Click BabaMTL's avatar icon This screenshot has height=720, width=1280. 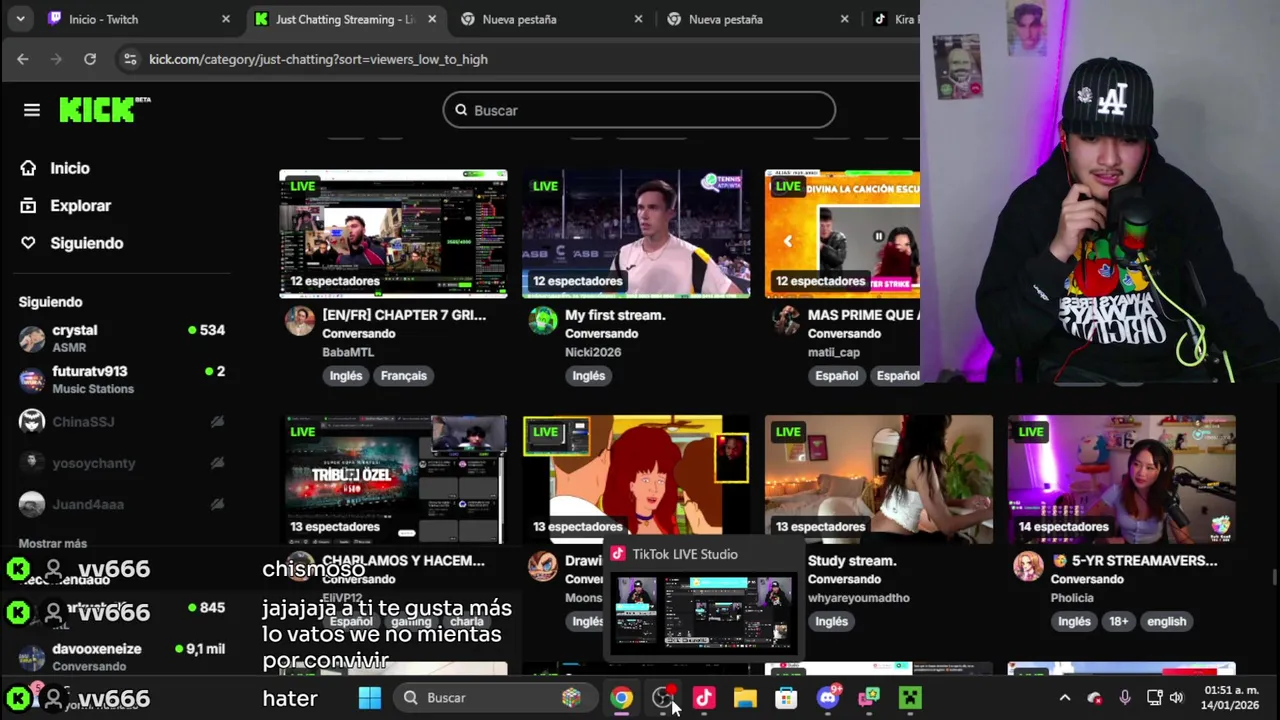300,321
